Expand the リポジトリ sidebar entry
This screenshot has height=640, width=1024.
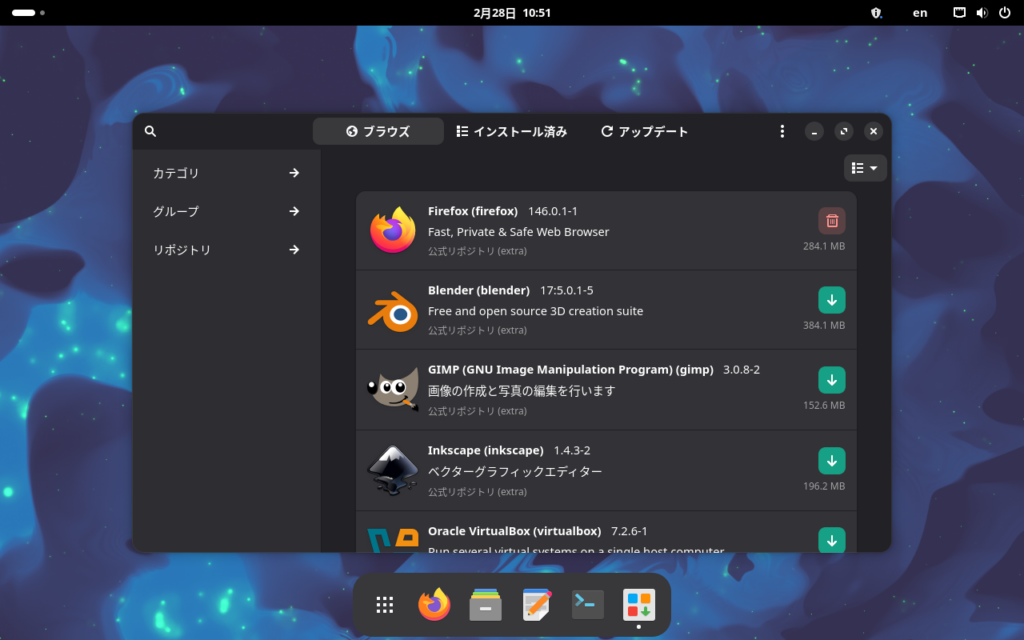[225, 250]
